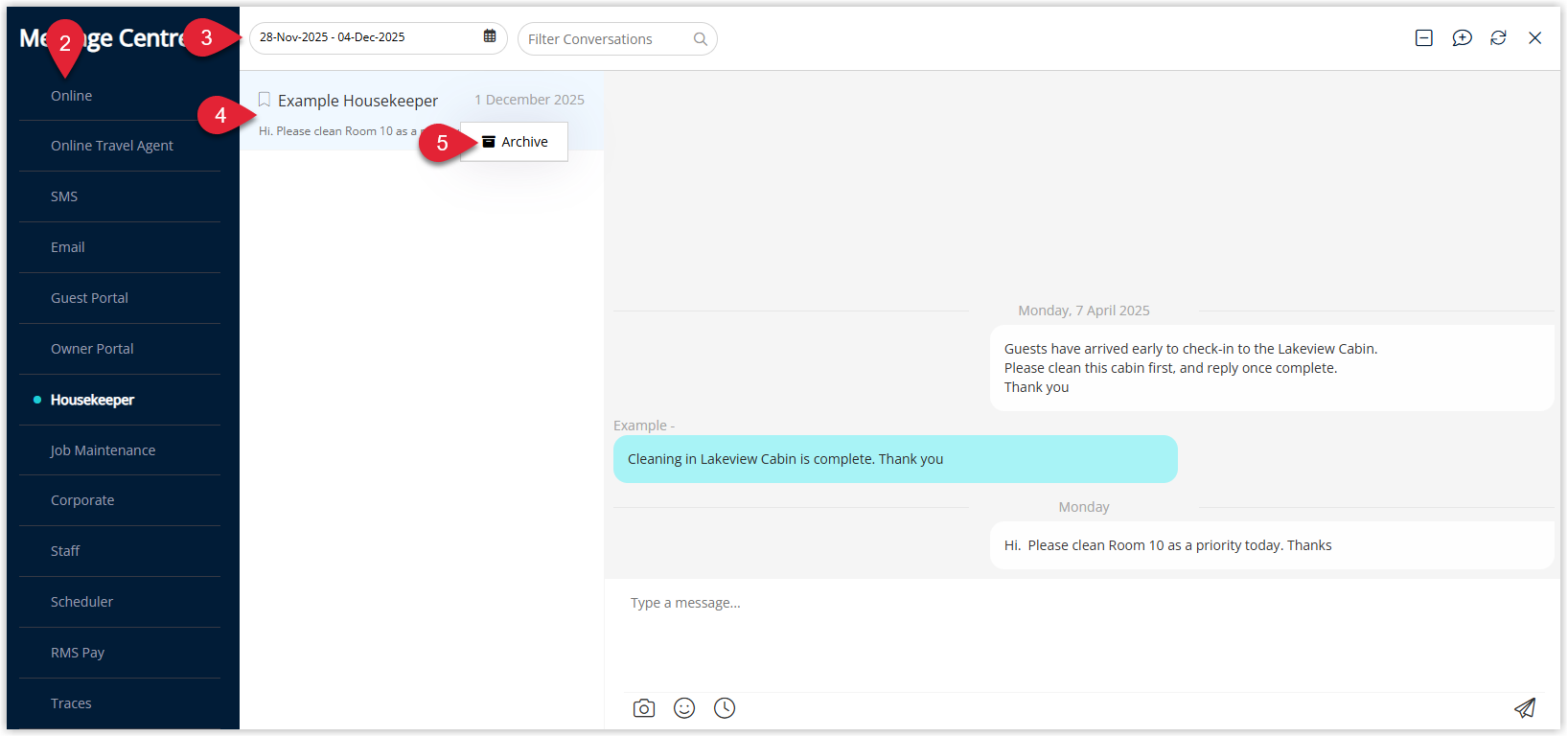Click the Monday, 7 April 2025 date divider
1568x737 pixels.
point(1084,311)
